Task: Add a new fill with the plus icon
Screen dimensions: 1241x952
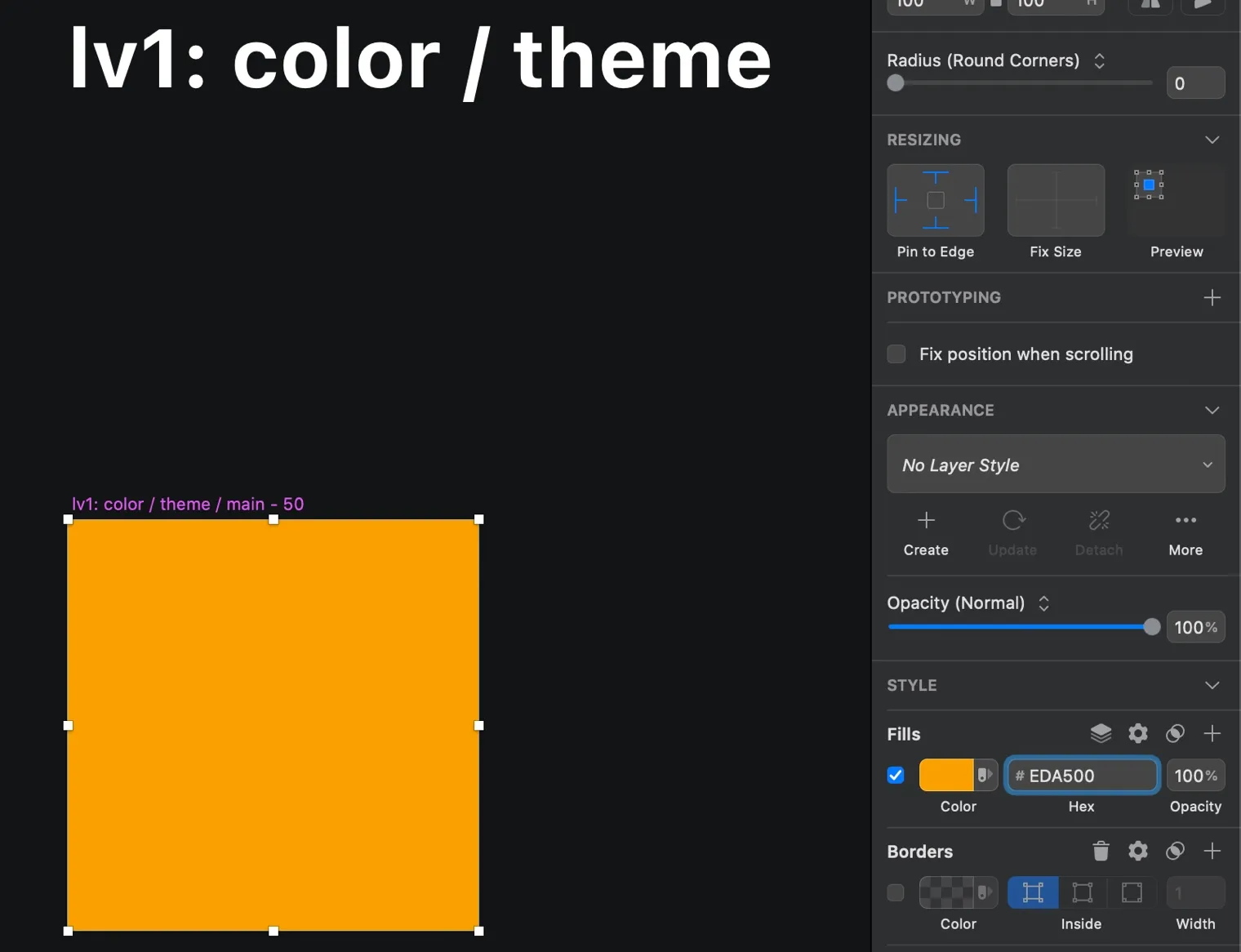Action: 1212,733
